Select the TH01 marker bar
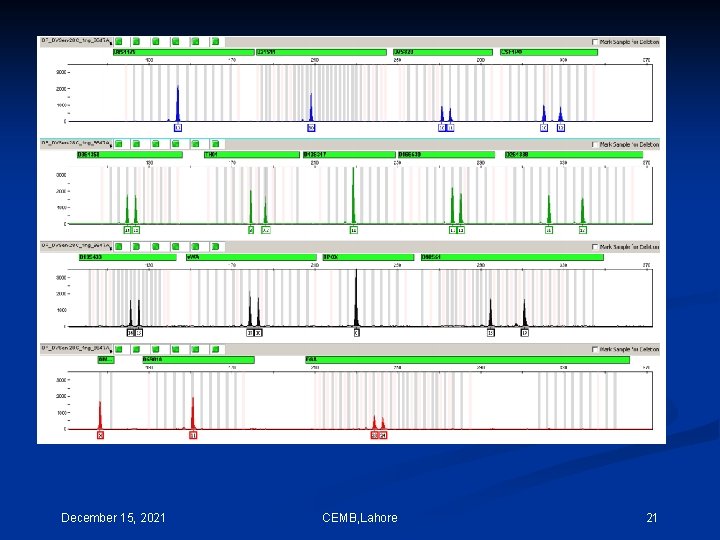Image resolution: width=720 pixels, height=540 pixels. pos(252,155)
